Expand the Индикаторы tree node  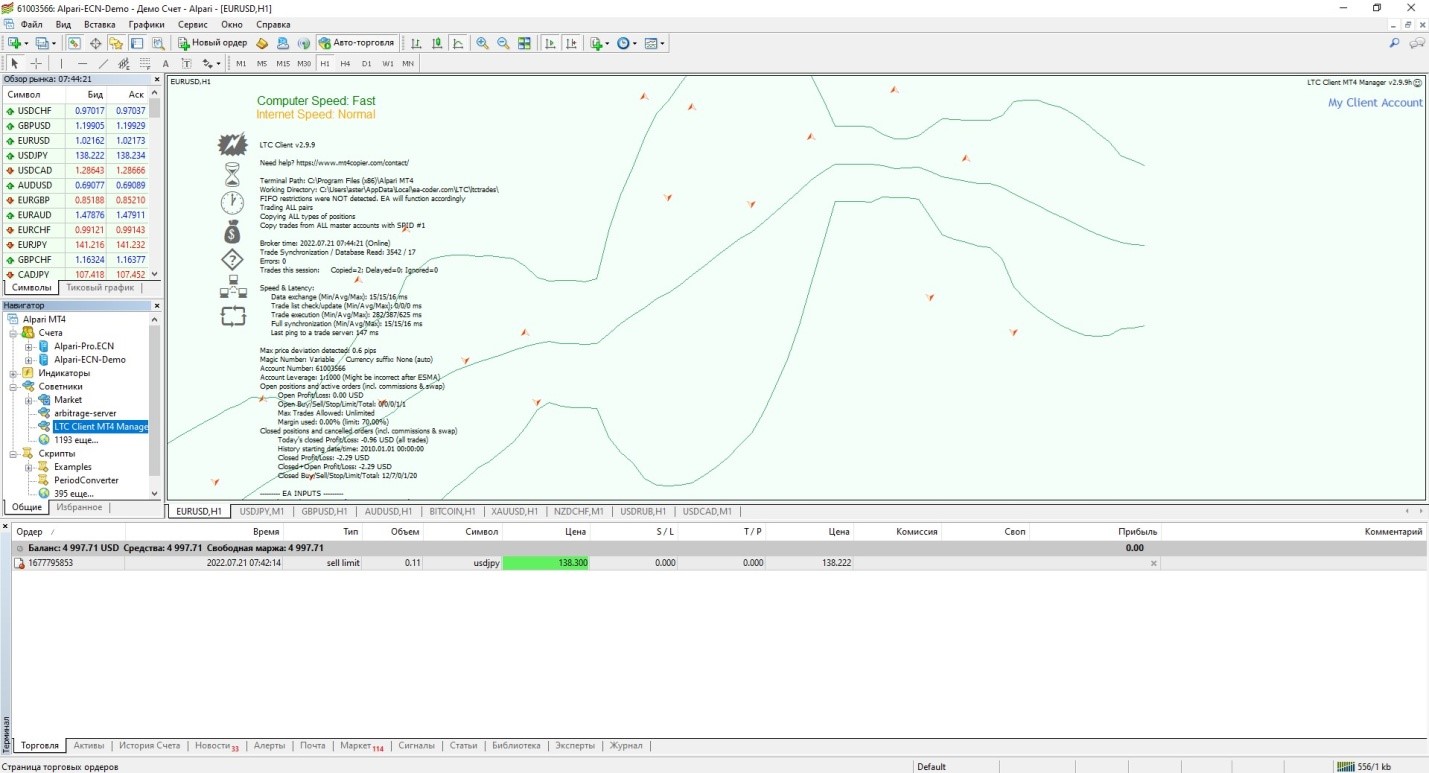click(x=14, y=373)
